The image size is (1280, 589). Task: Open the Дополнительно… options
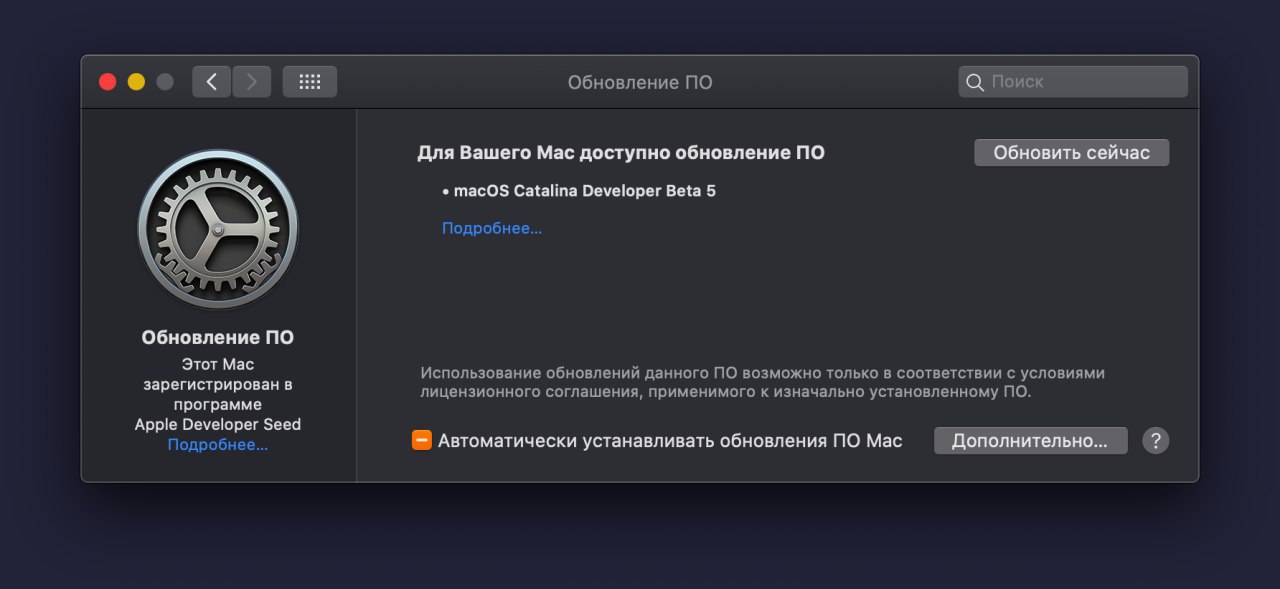pos(1030,441)
